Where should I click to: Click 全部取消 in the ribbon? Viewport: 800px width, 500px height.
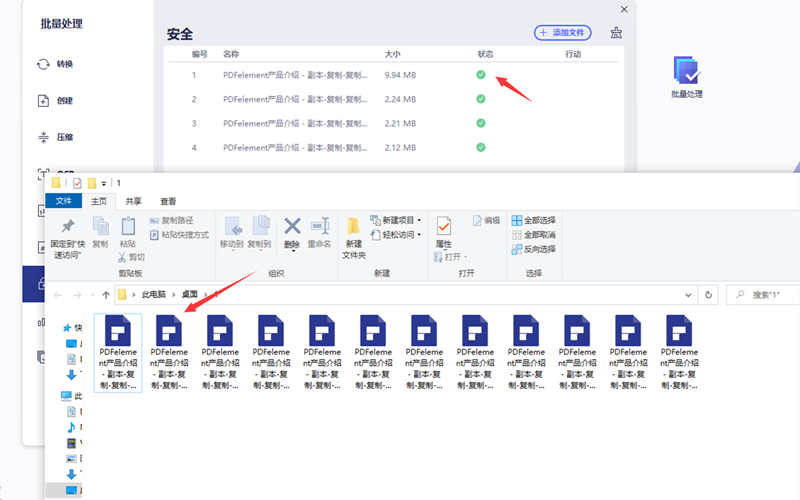click(x=534, y=235)
